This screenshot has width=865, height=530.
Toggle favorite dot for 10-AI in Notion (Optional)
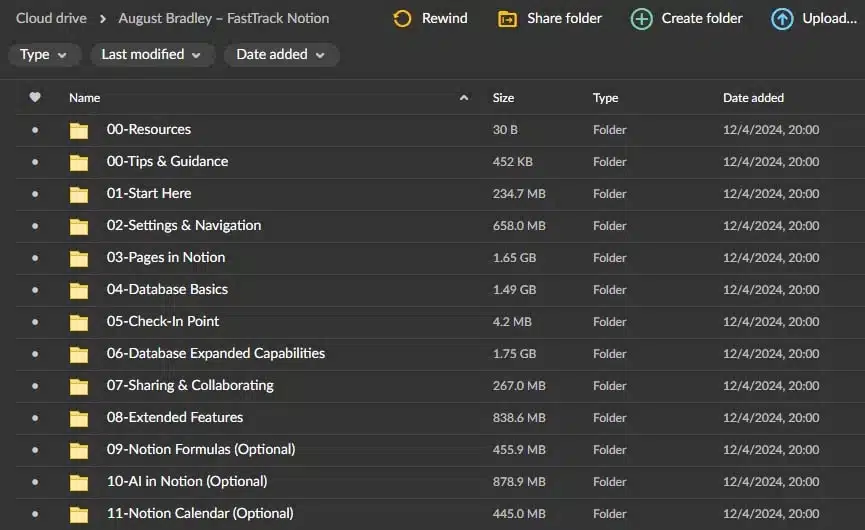tap(35, 482)
